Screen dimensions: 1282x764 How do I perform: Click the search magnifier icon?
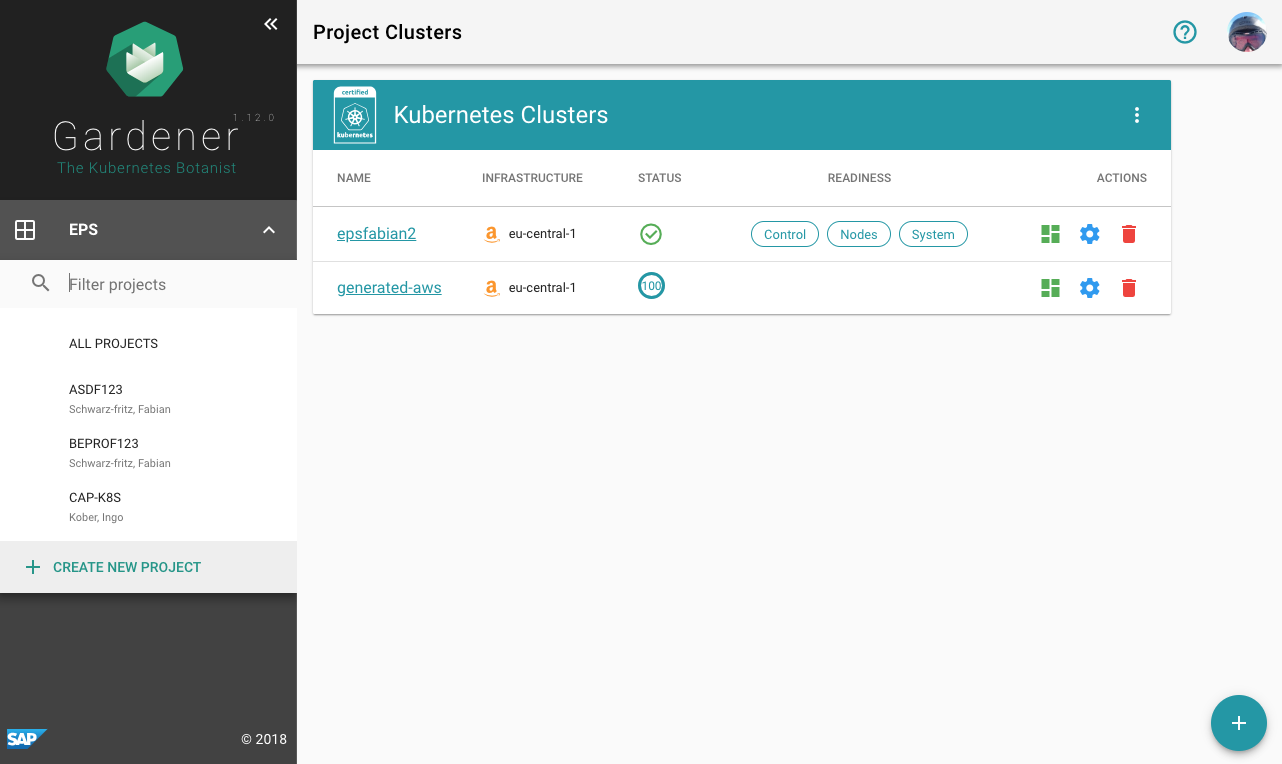(40, 284)
